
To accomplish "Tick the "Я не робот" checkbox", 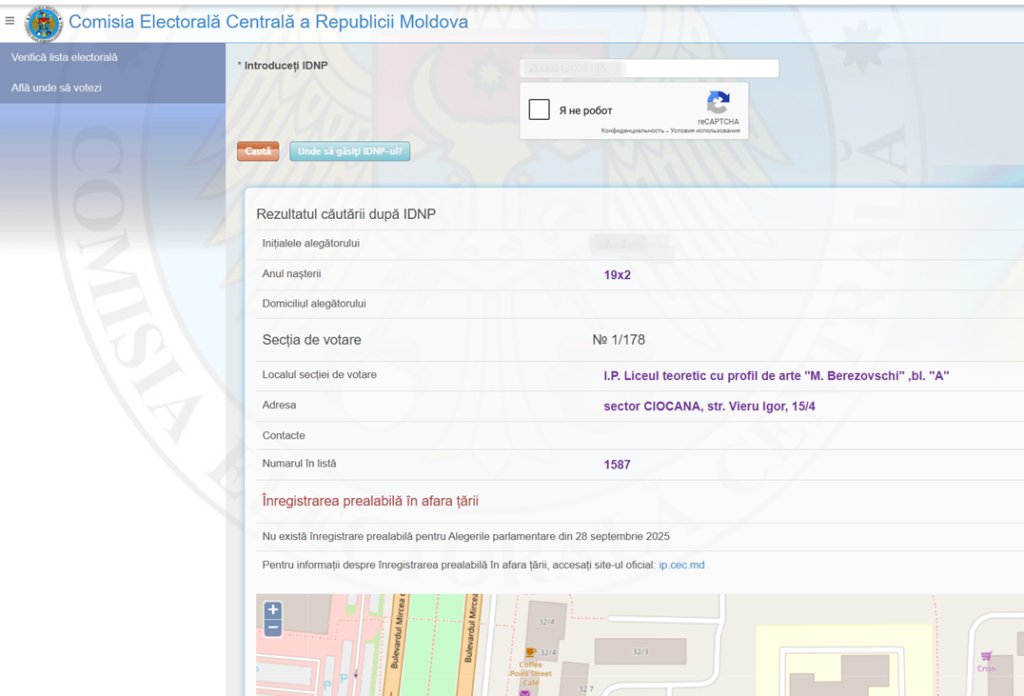I will click(539, 110).
